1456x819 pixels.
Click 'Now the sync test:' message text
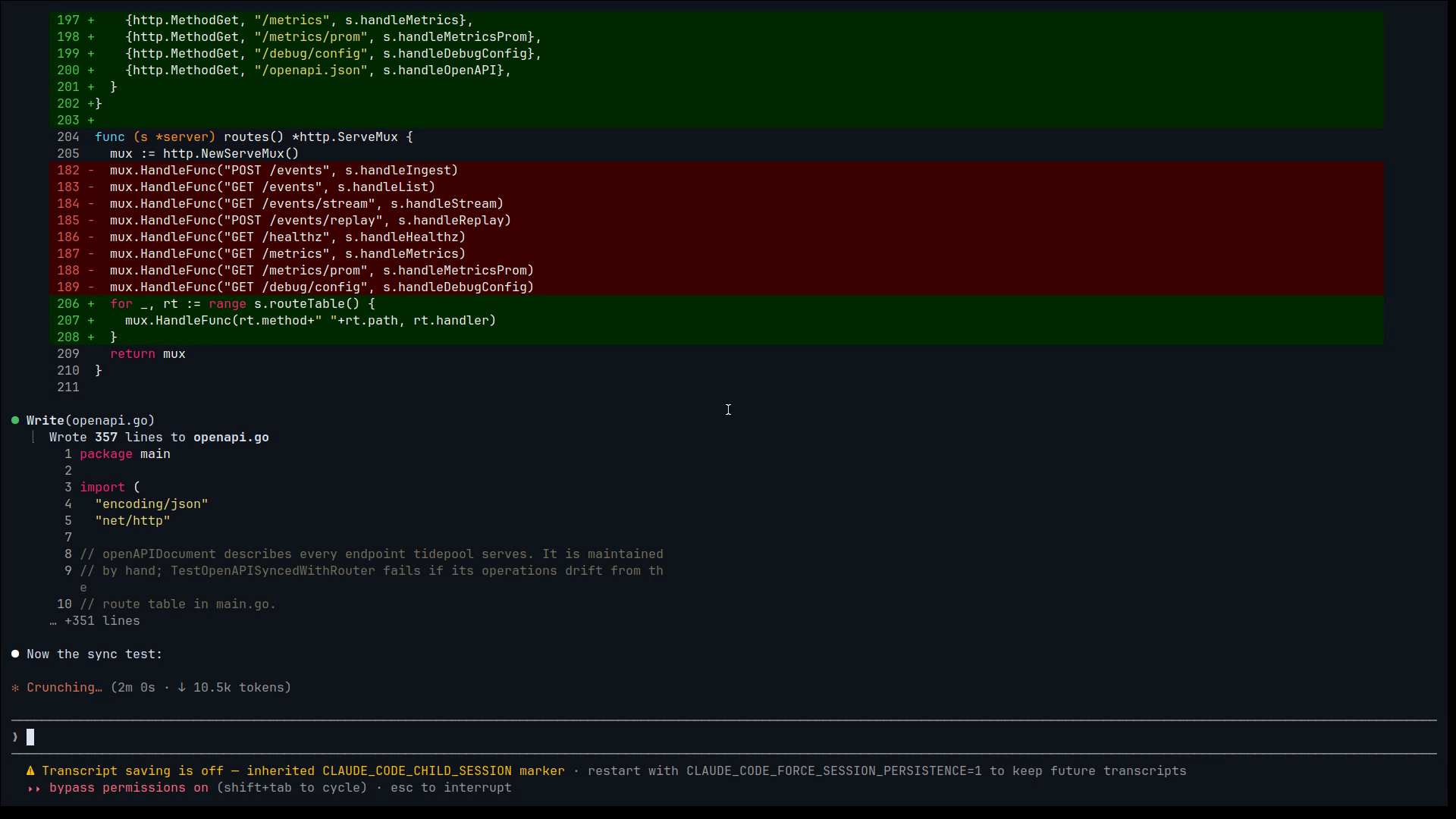point(95,654)
